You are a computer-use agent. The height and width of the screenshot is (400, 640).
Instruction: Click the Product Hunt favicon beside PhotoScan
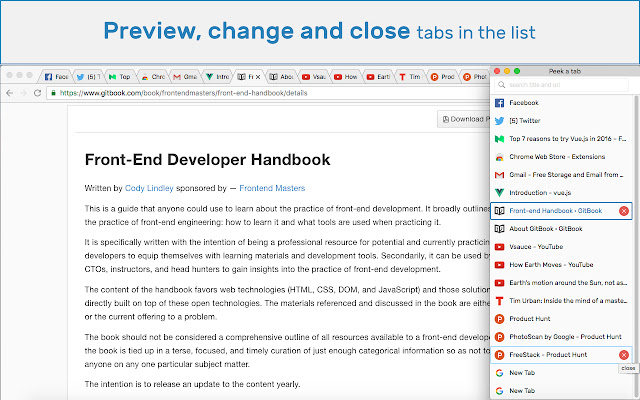tap(499, 337)
